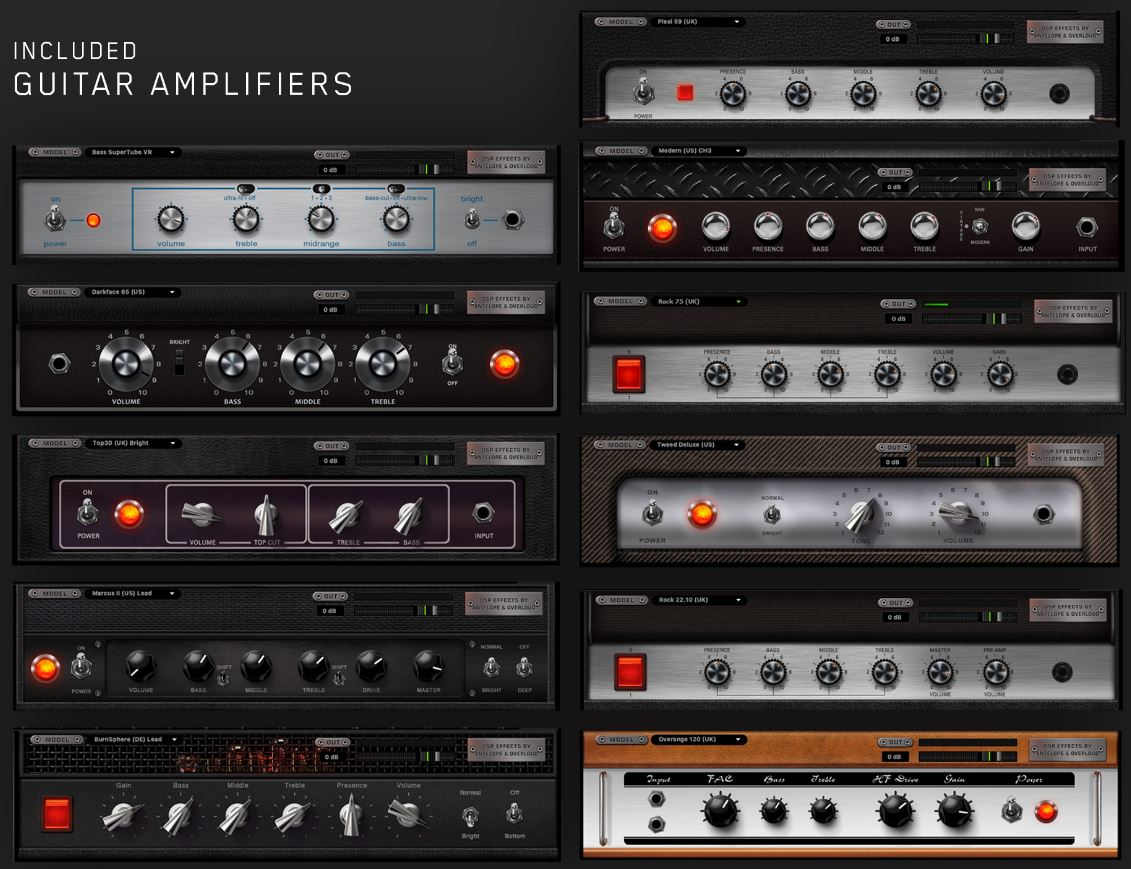Open the Overange 120 (UK) model dropdown
Viewport: 1131px width, 869px height.
coord(698,739)
